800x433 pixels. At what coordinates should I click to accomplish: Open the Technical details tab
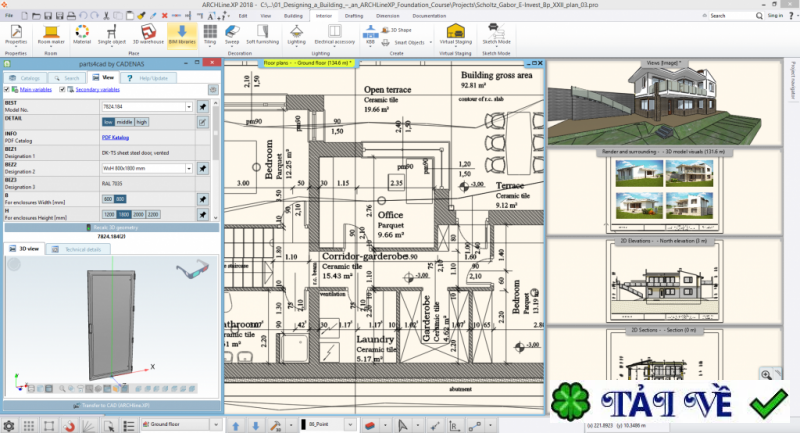click(82, 247)
